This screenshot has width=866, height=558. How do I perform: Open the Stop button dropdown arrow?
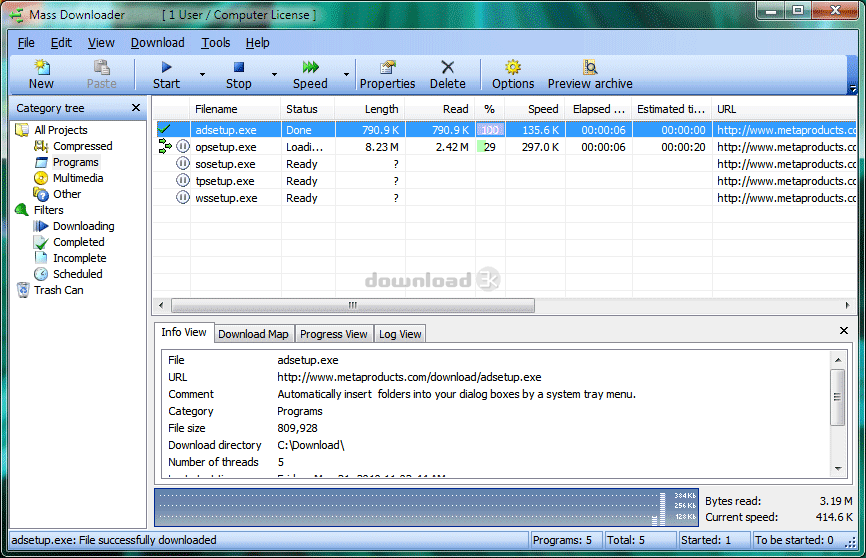click(x=274, y=74)
